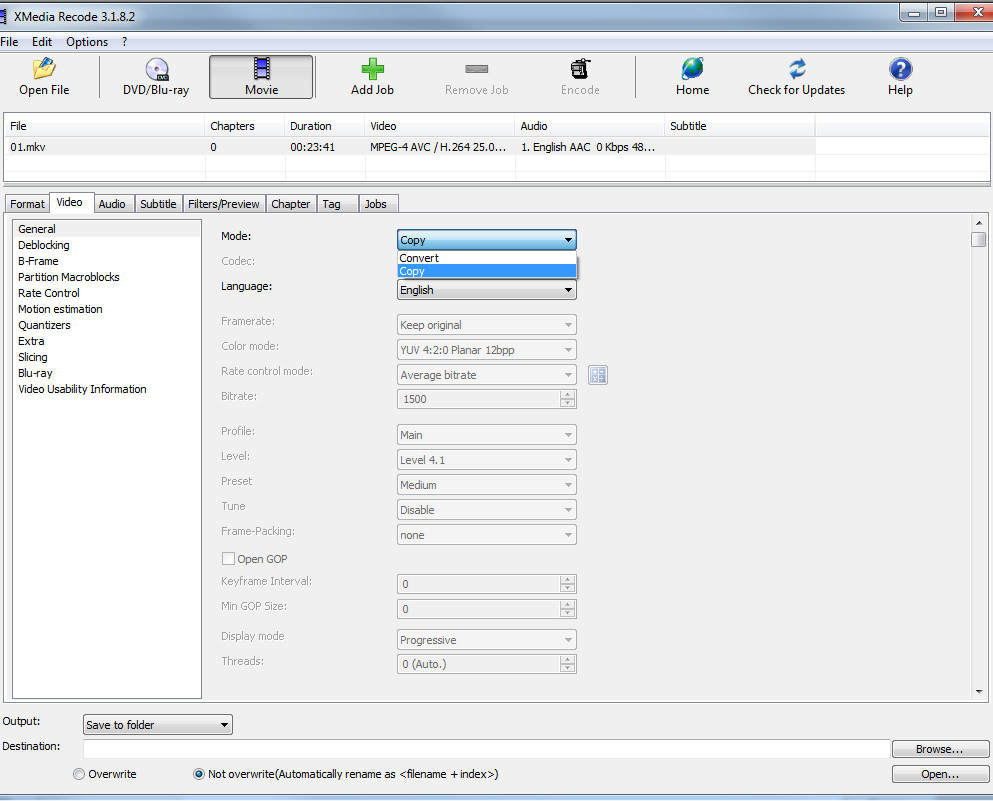The image size is (993, 801).
Task: Open the DVD/Blu-ray source icon
Action: coord(156,69)
